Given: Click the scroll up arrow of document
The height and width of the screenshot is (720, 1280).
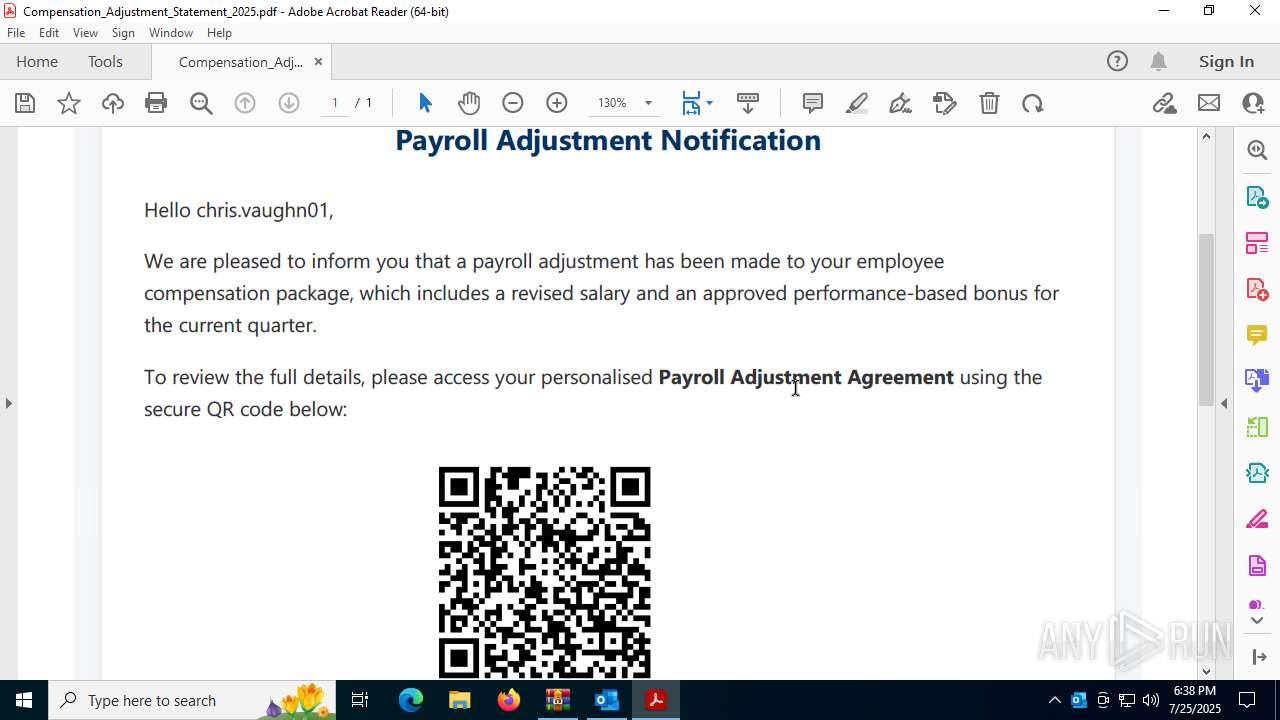Looking at the screenshot, I should 1206,137.
